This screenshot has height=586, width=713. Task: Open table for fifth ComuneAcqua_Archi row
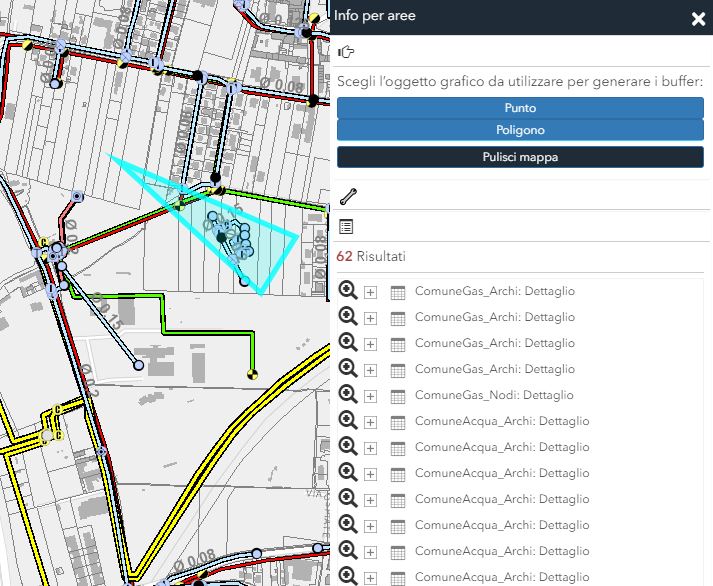(398, 526)
